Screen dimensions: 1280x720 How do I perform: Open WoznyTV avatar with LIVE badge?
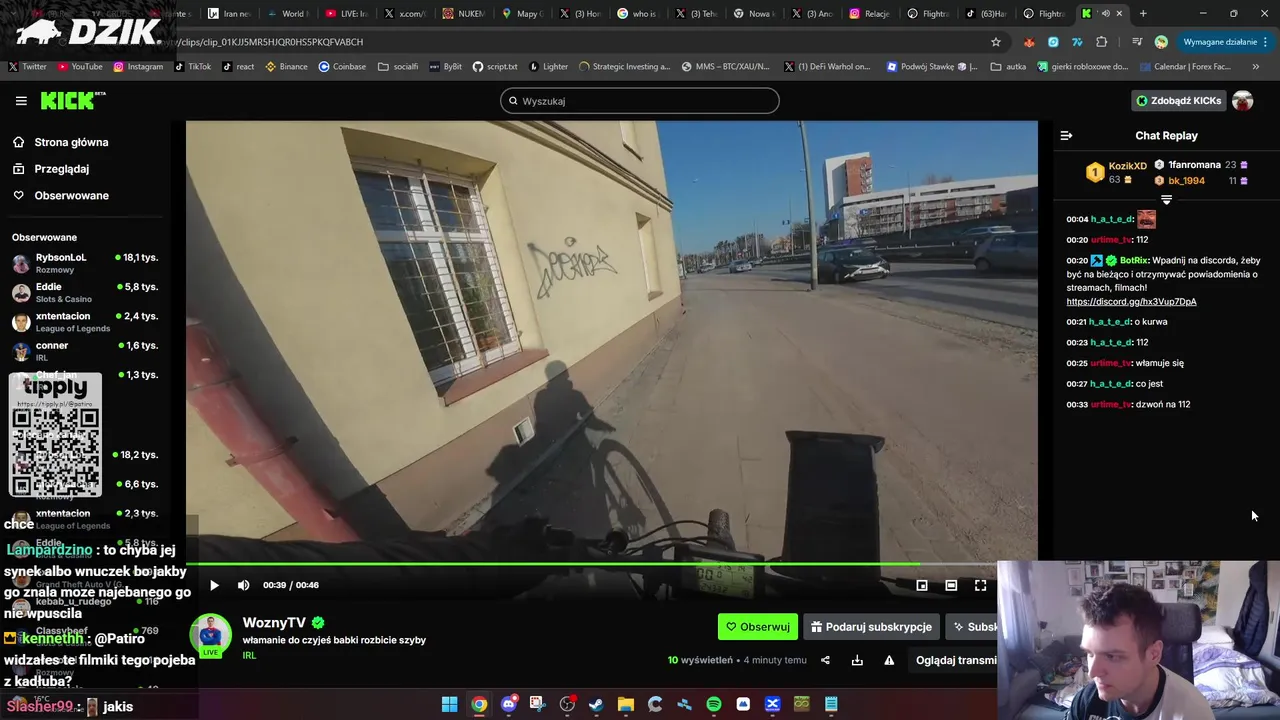pos(211,636)
